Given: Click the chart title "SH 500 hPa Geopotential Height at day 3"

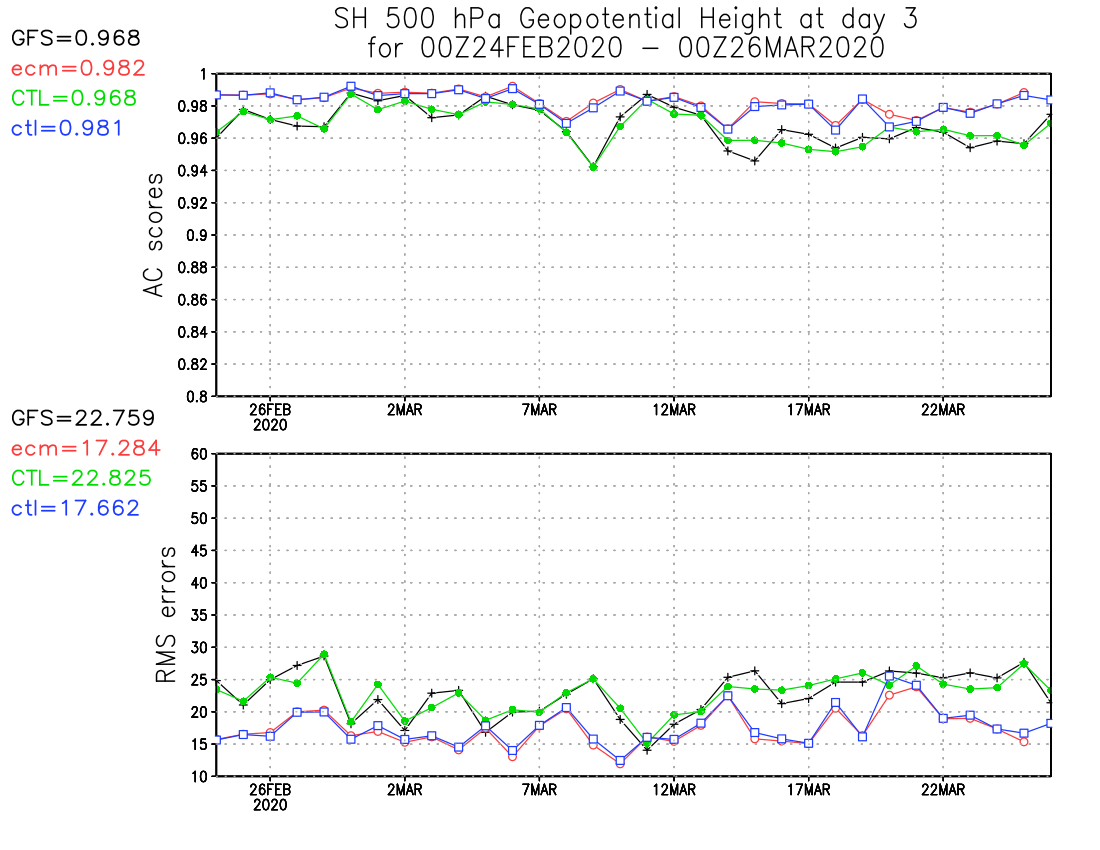Looking at the screenshot, I should click(626, 19).
